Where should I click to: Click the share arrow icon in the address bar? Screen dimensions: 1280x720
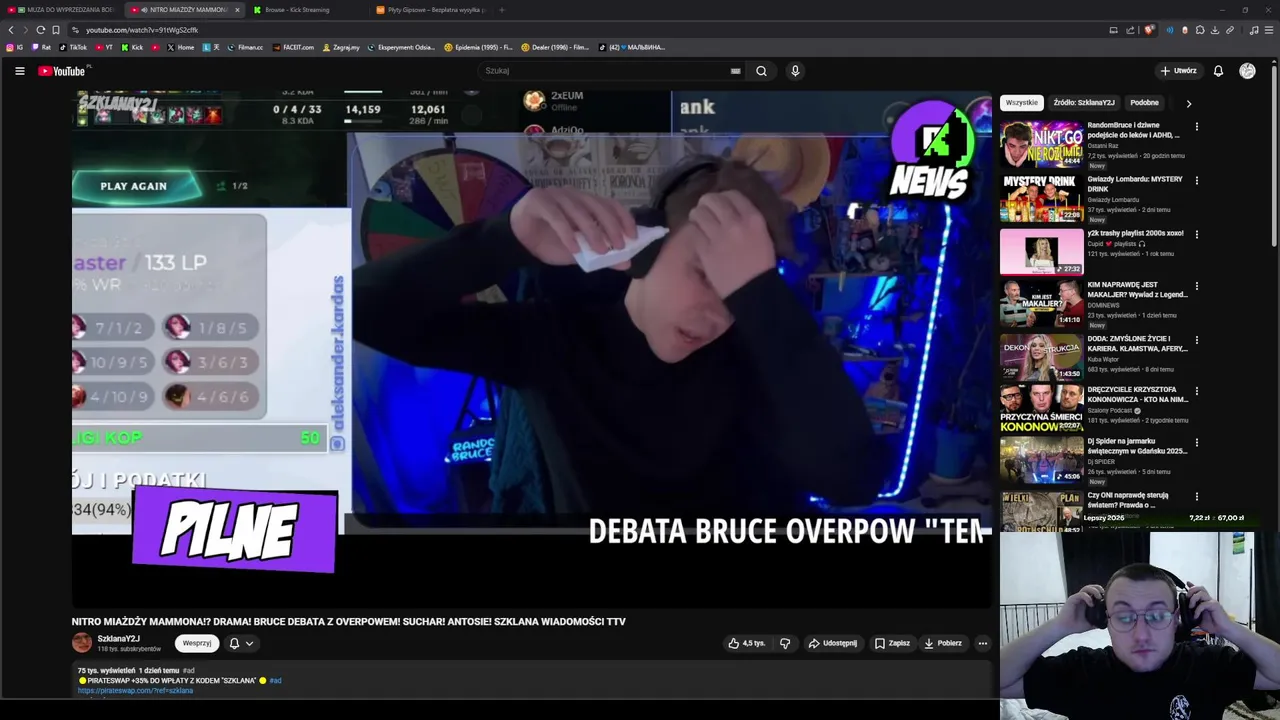[x=1128, y=30]
